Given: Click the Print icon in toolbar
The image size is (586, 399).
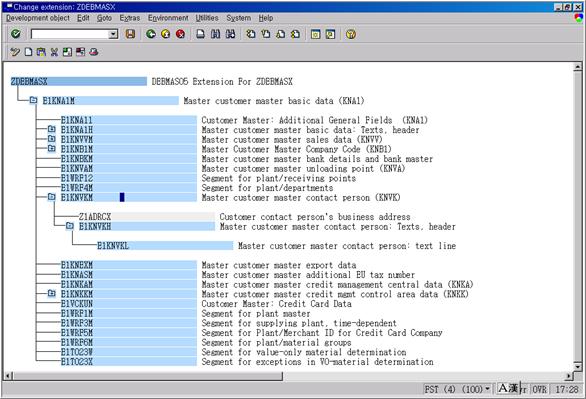Looking at the screenshot, I should pos(201,34).
